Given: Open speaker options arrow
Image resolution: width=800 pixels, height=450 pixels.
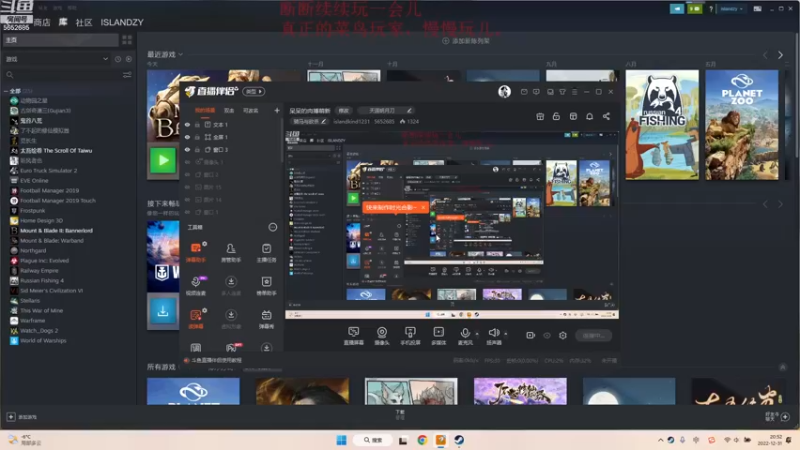Looking at the screenshot, I should coord(506,334).
